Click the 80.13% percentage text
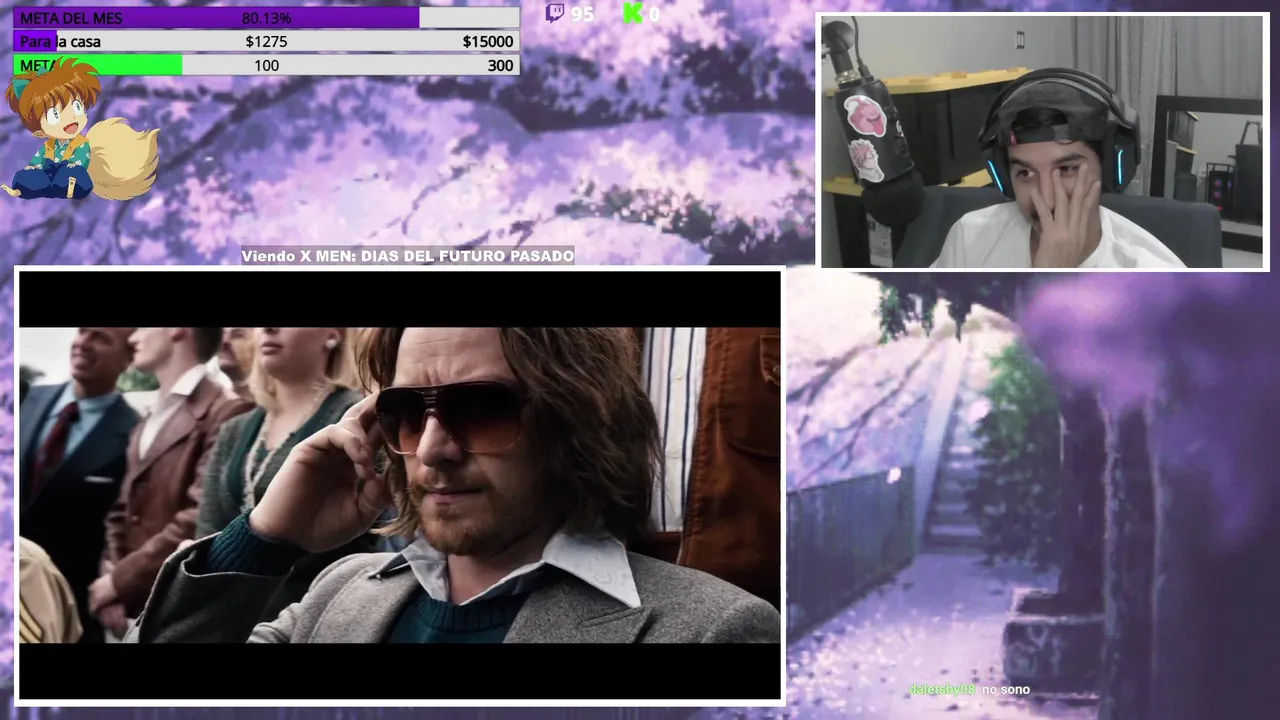This screenshot has height=720, width=1280. (266, 18)
